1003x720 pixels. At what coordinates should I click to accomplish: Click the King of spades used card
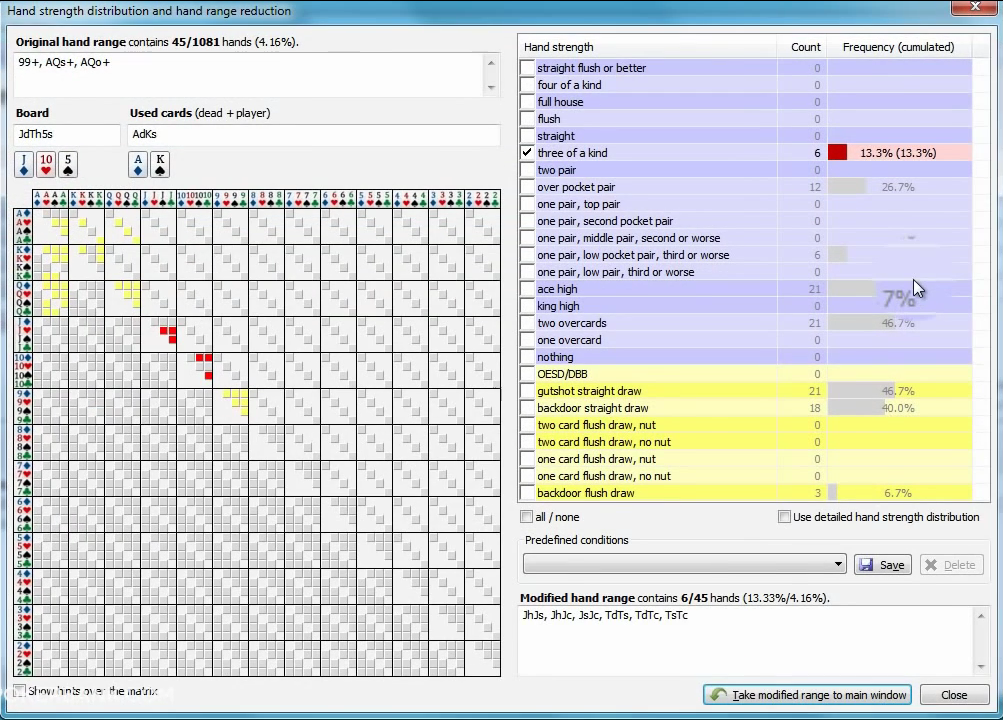pyautogui.click(x=159, y=164)
